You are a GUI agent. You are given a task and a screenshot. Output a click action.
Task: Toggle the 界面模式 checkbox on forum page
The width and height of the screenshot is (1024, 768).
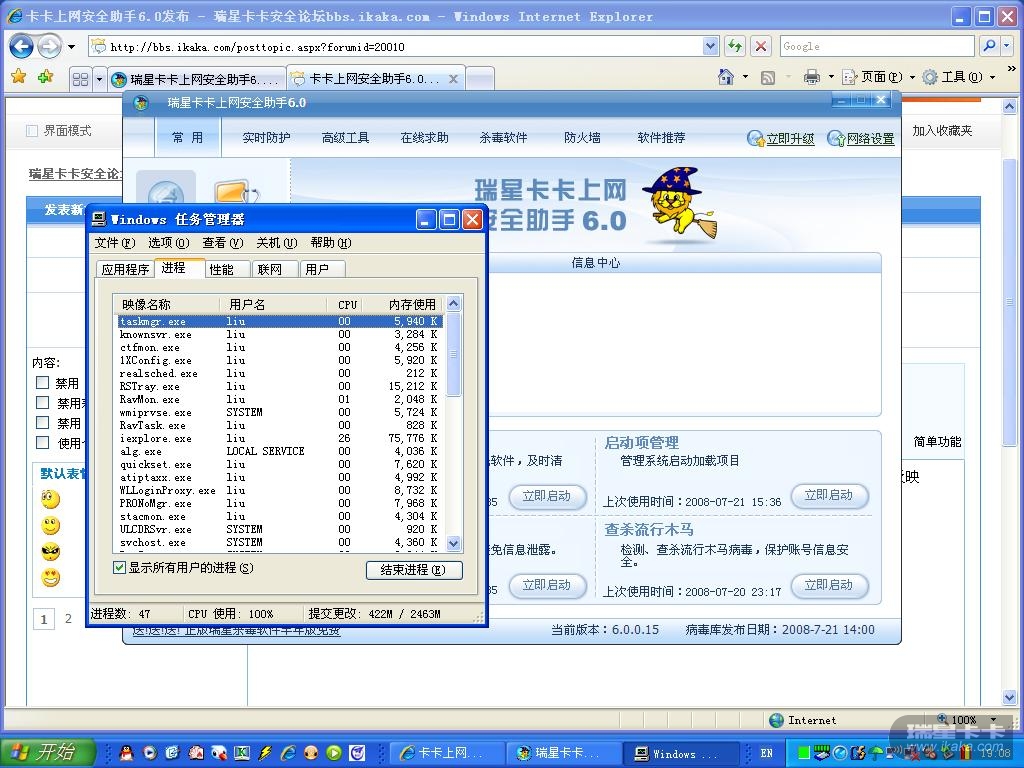coord(32,131)
